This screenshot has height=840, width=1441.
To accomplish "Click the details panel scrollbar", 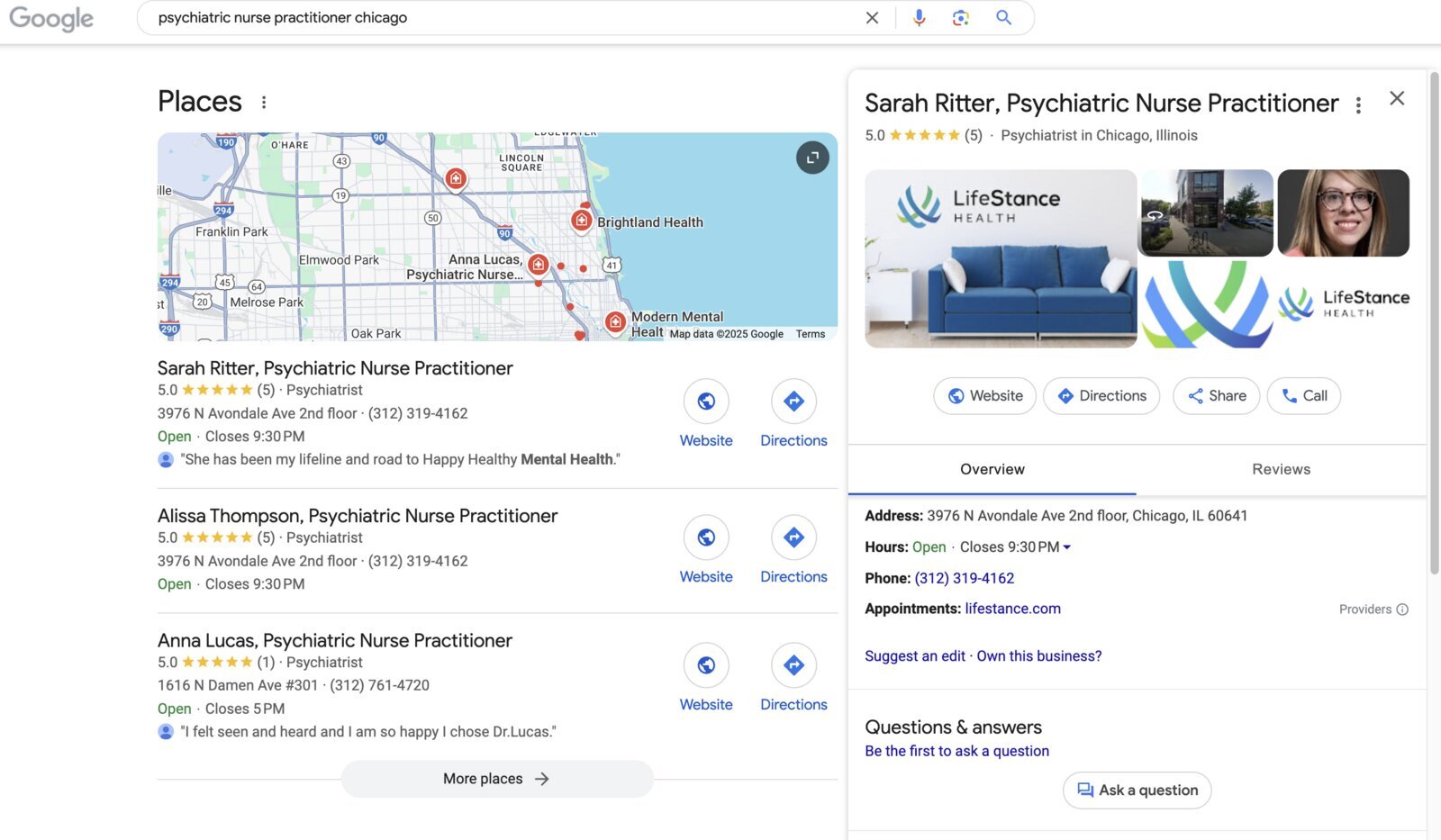I will coord(1434,322).
